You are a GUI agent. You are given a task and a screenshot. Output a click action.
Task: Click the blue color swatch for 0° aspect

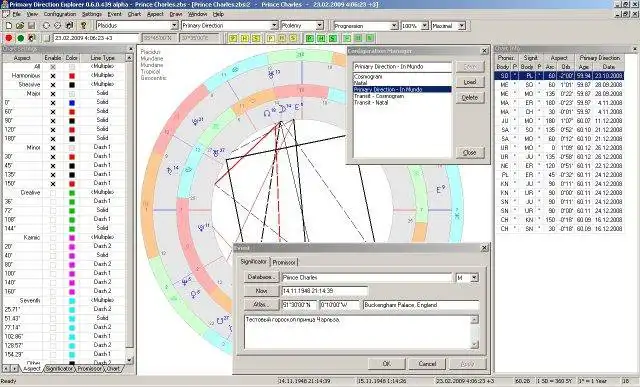(72, 102)
